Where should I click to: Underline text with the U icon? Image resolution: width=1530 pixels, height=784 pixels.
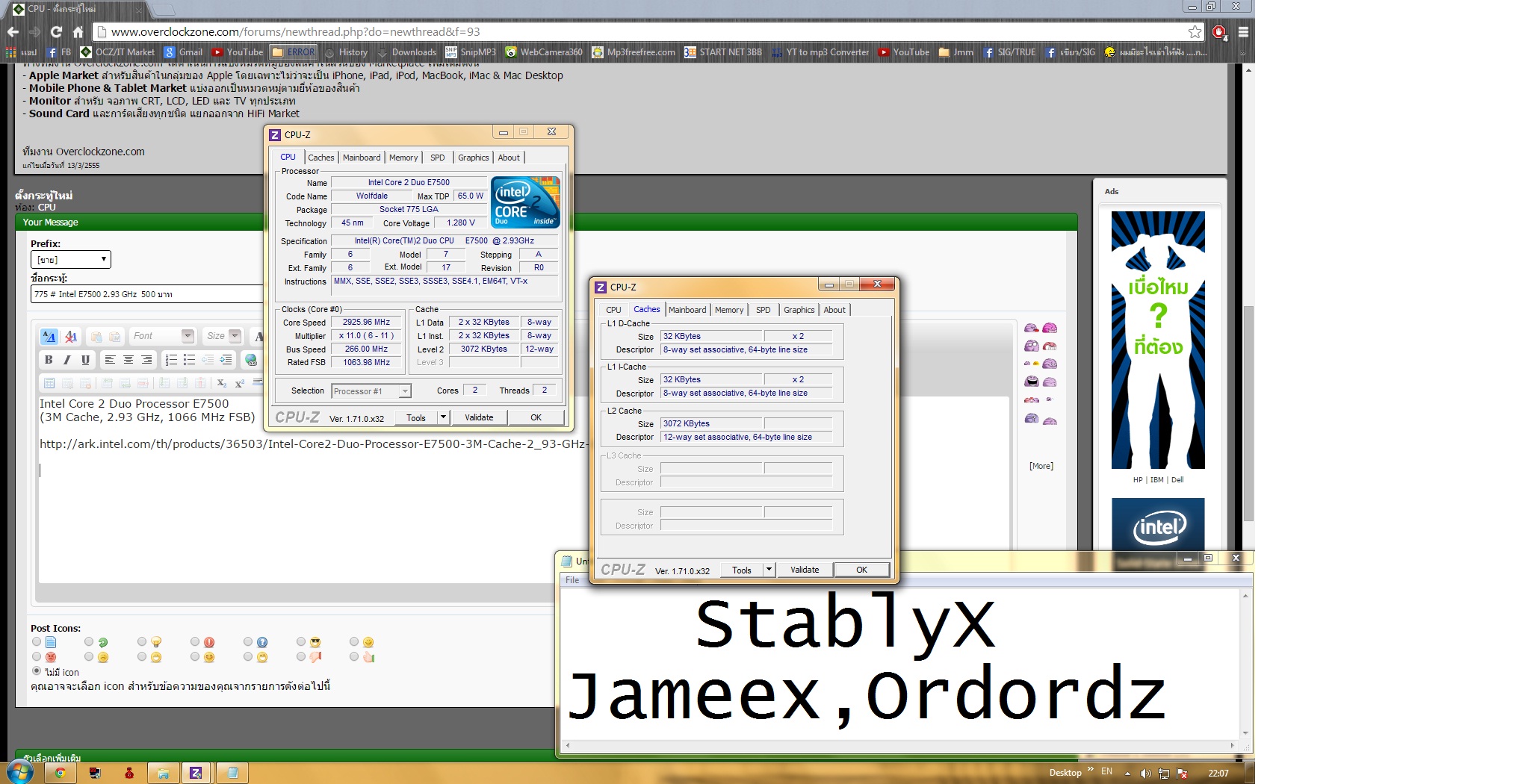[85, 360]
